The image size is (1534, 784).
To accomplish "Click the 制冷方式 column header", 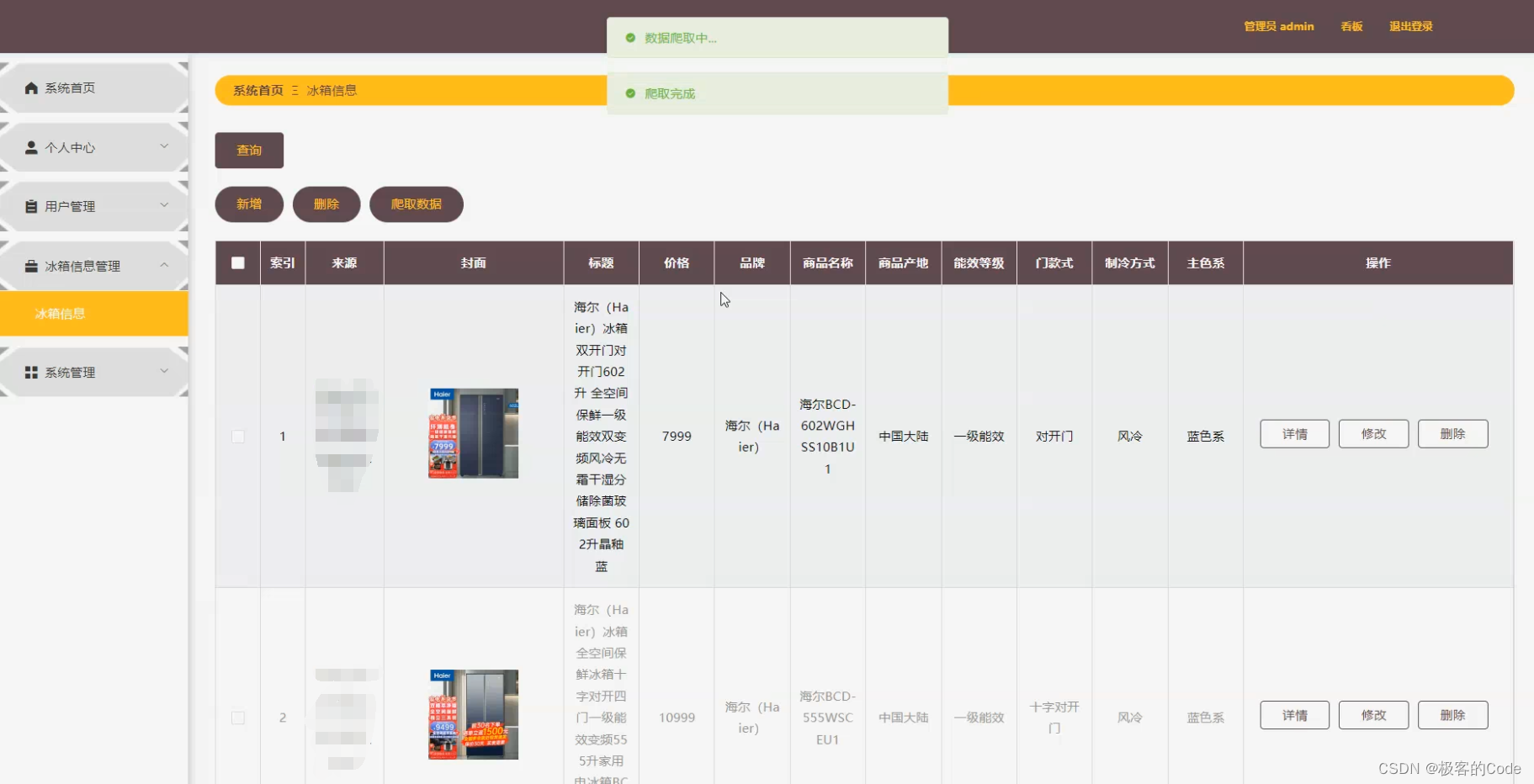I will click(x=1130, y=262).
